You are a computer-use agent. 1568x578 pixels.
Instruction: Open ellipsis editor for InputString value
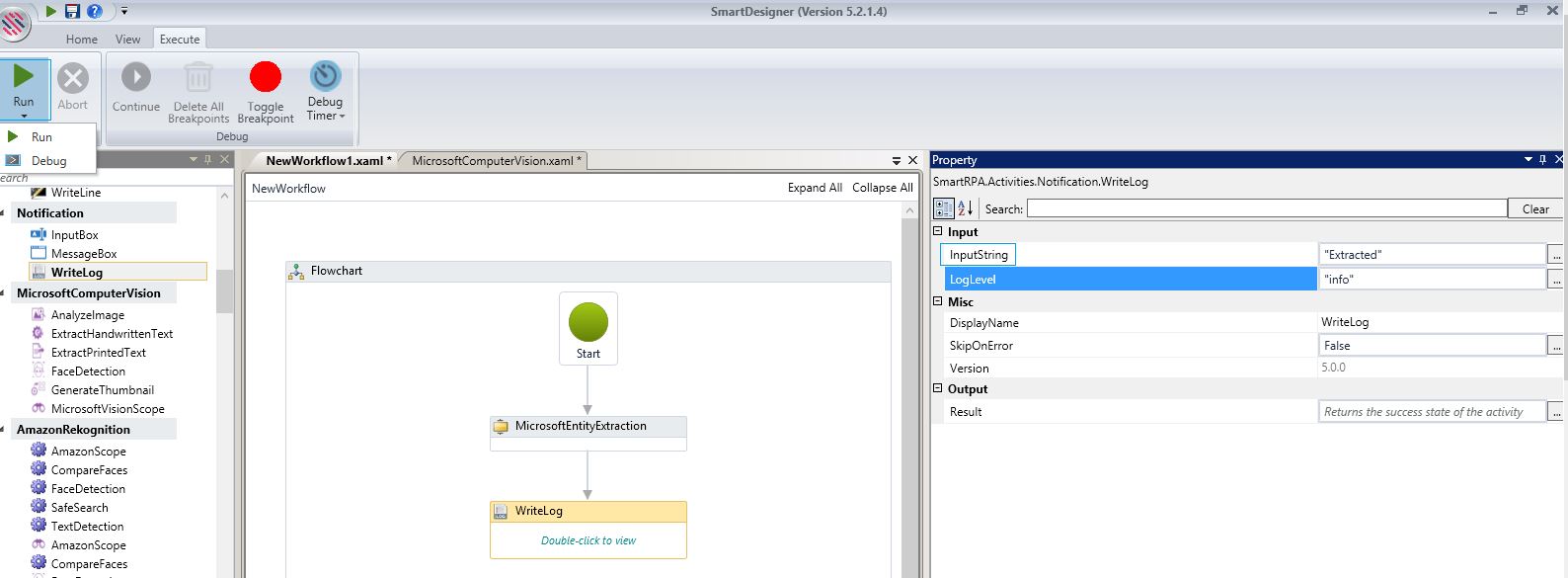tap(1555, 255)
